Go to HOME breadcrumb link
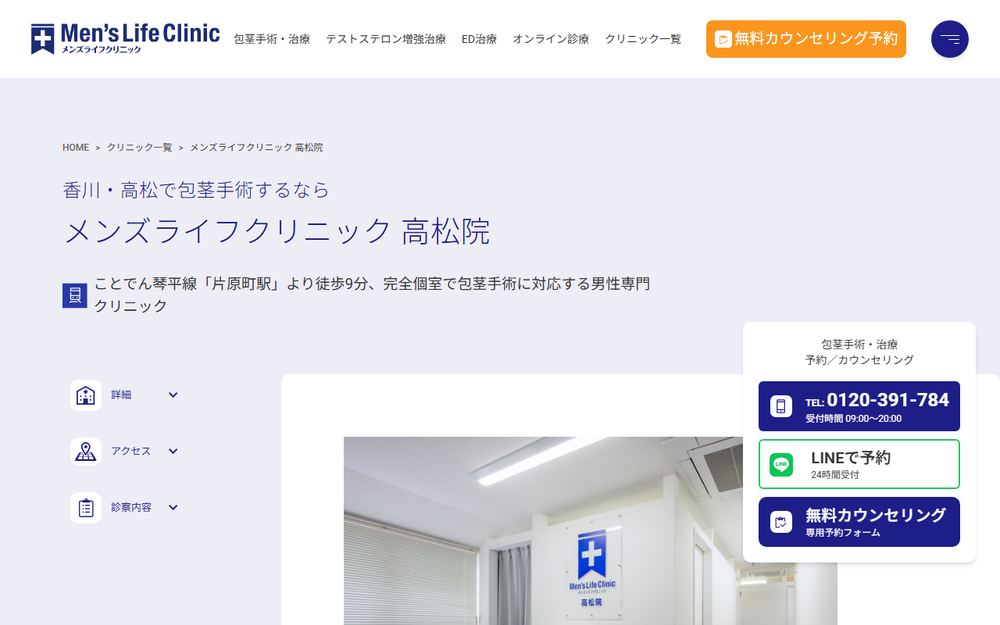Image resolution: width=1000 pixels, height=625 pixels. (75, 147)
